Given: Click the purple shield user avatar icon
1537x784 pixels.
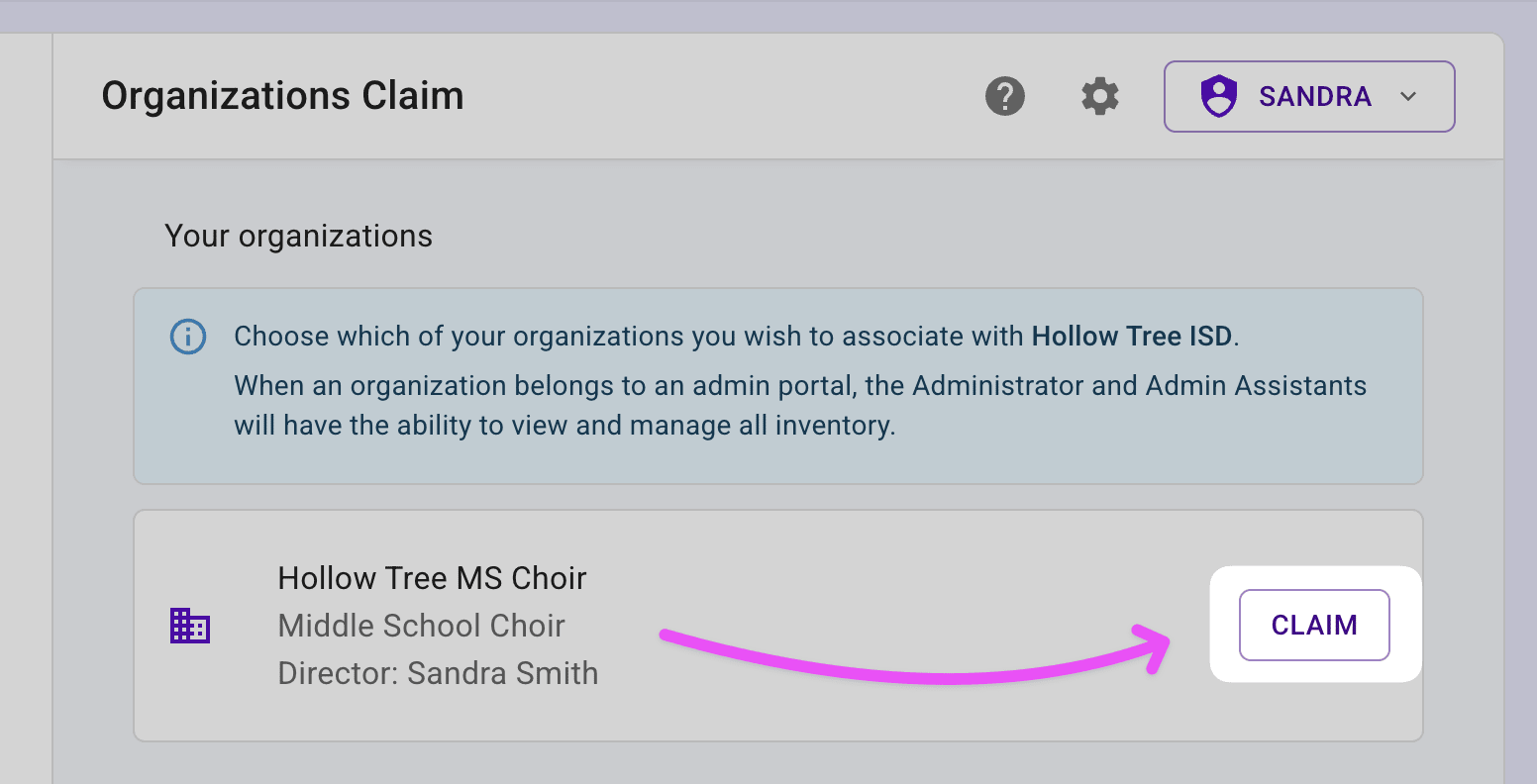Looking at the screenshot, I should click(x=1219, y=97).
